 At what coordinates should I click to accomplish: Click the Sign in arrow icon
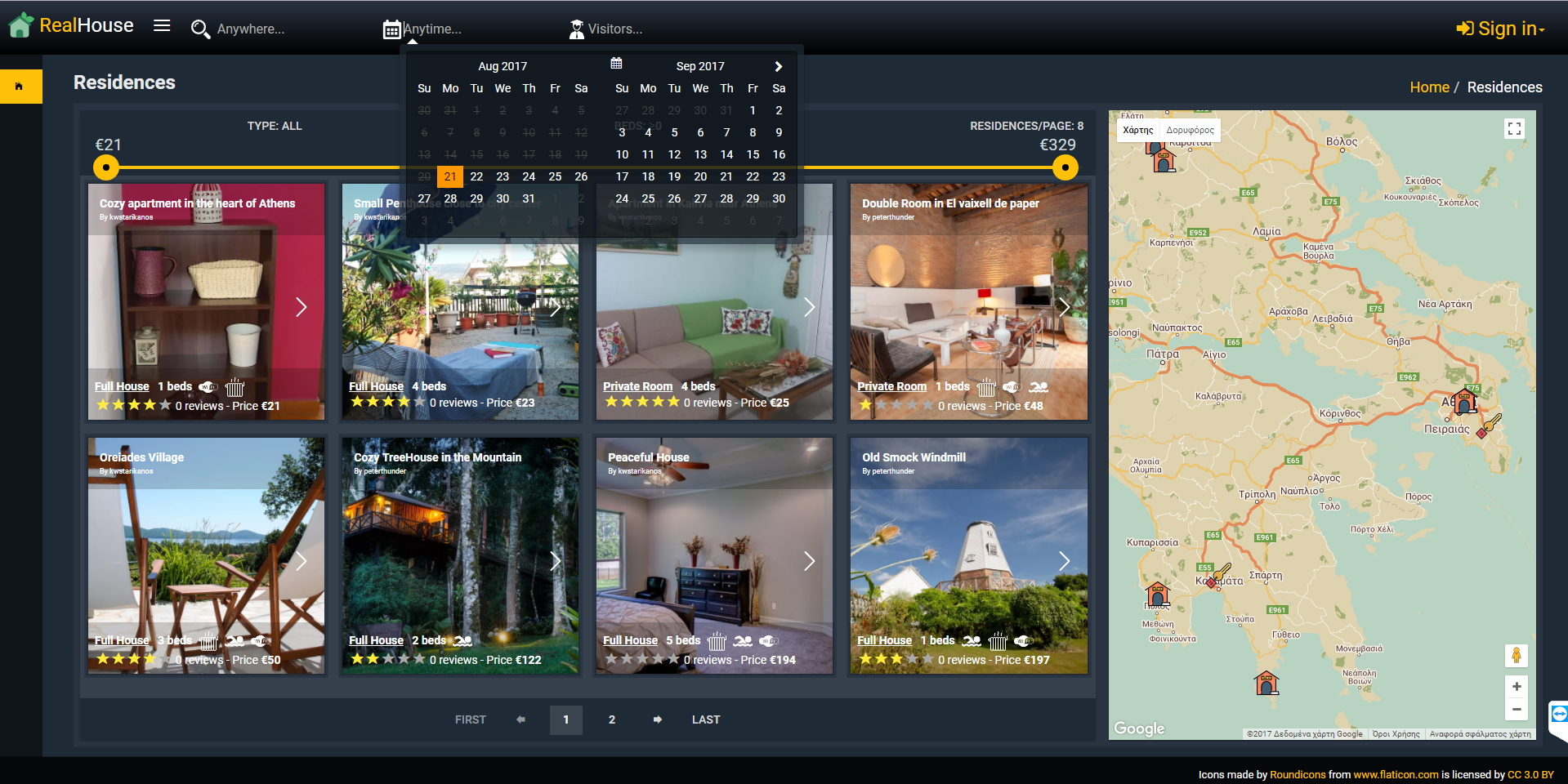tap(1465, 29)
